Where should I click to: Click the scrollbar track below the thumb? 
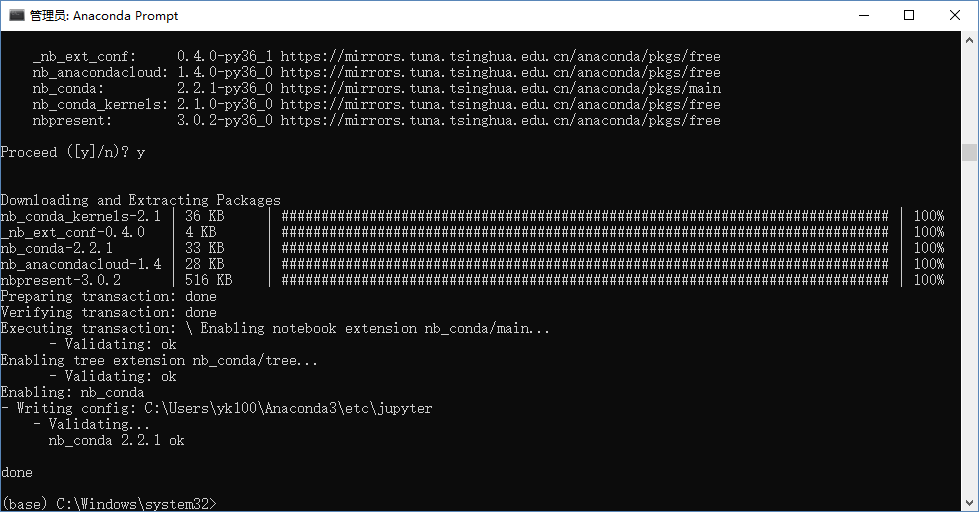(969, 328)
